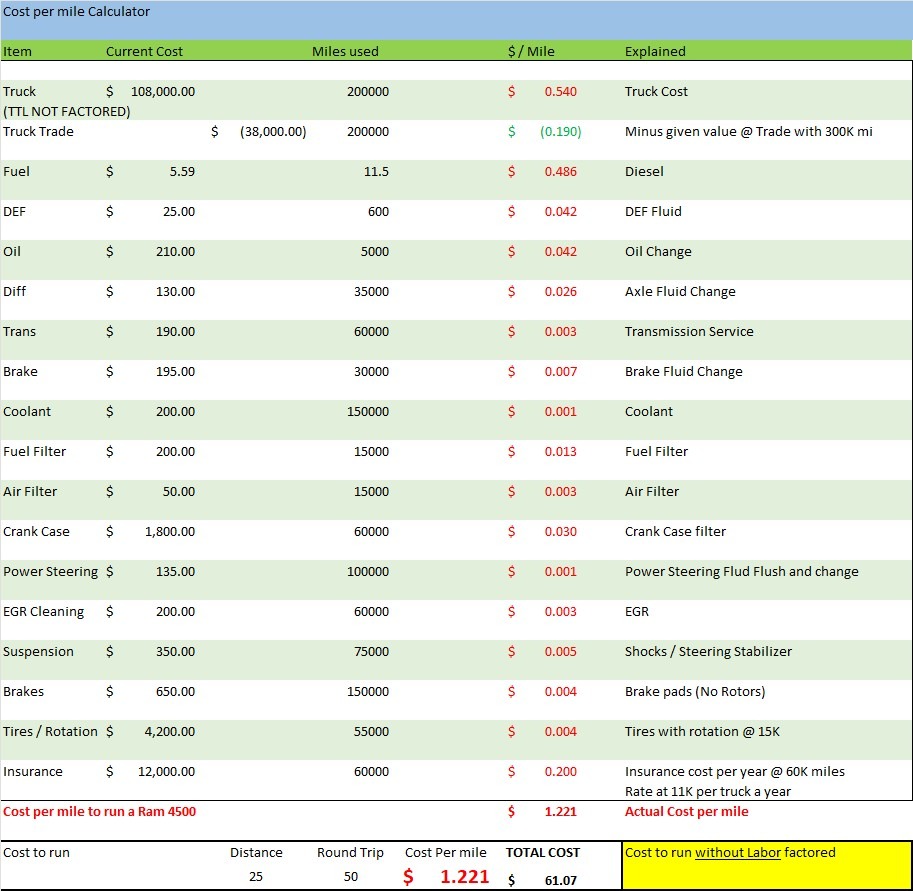Select the Distance value 25
Screen dimensions: 913x891
coord(256,875)
